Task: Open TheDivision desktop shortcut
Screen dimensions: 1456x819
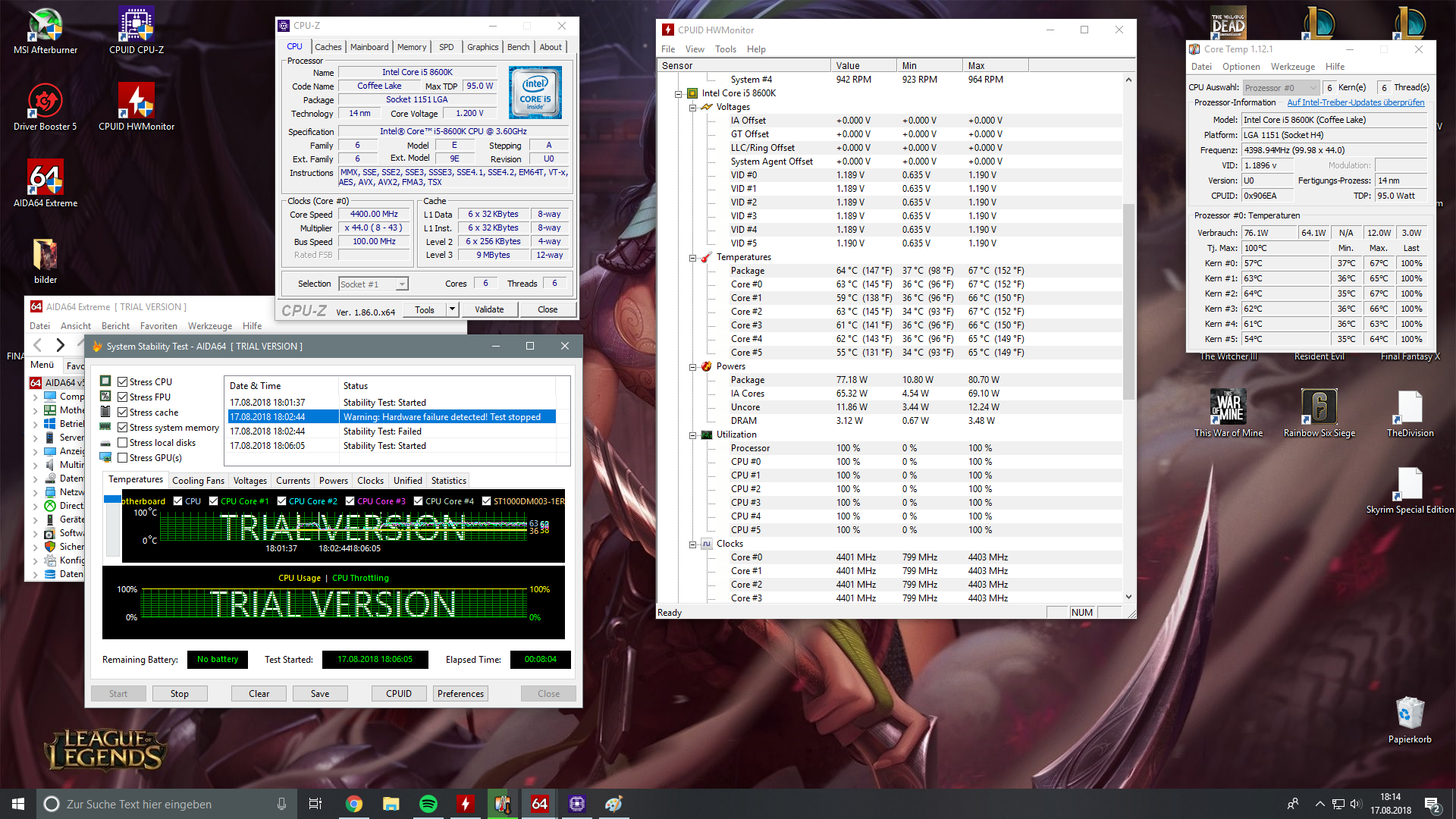Action: coord(1410,413)
